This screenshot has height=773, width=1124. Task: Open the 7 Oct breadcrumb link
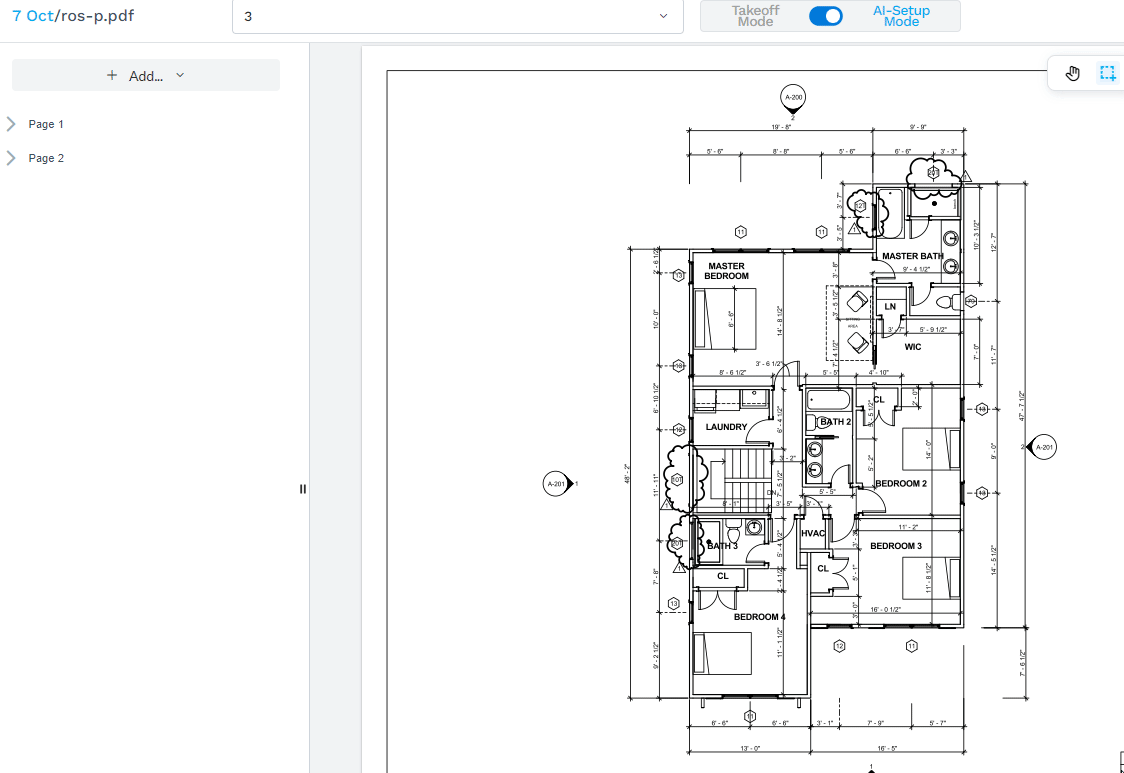tap(33, 16)
